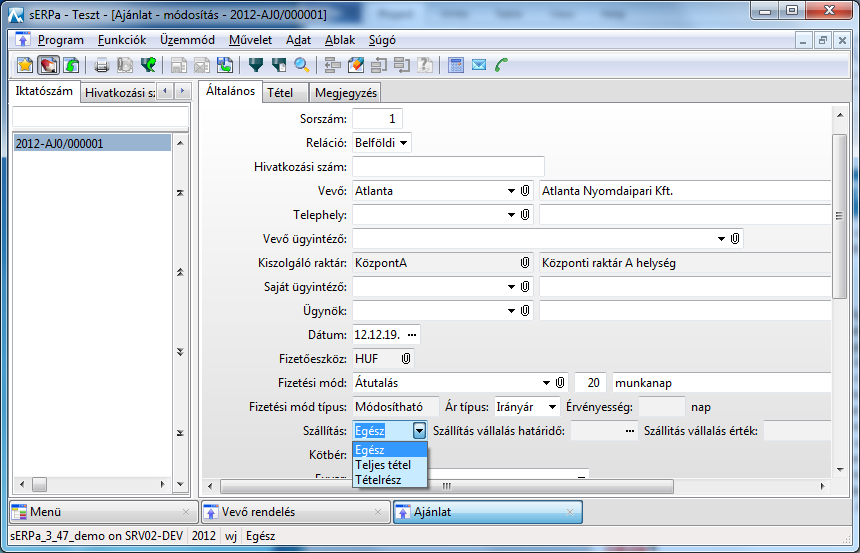Select 'Teljes tétel' from Szállítás list
This screenshot has height=553, width=860.
[383, 465]
